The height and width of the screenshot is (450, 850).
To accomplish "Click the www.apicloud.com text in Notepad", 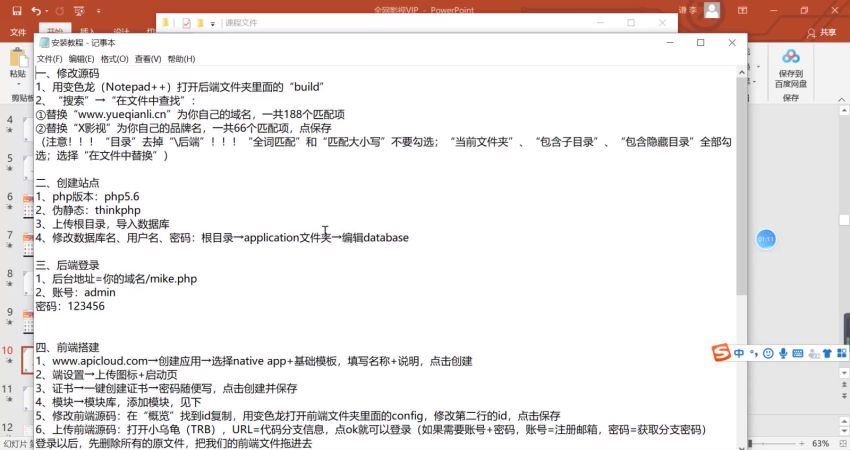I will click(x=100, y=361).
